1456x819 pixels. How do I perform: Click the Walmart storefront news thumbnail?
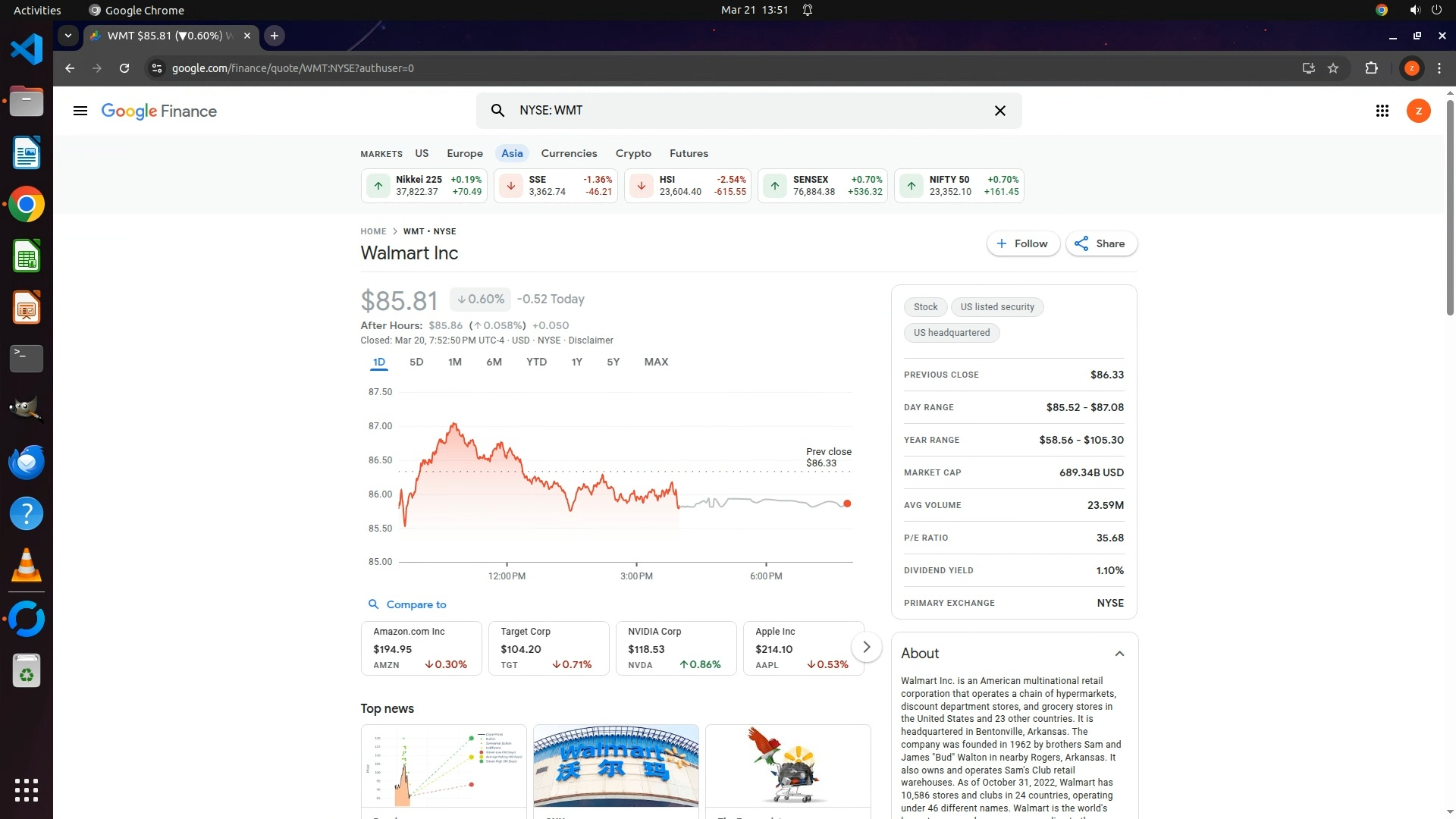616,766
